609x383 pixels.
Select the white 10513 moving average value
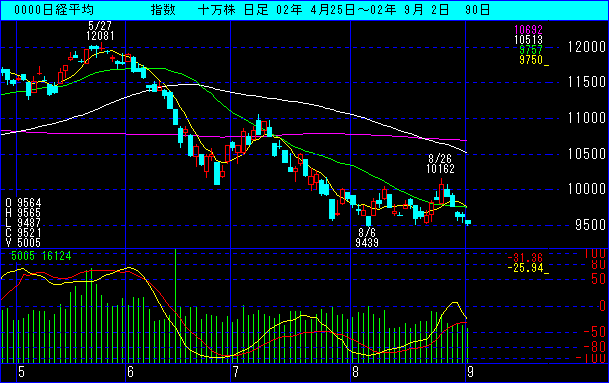[528, 40]
